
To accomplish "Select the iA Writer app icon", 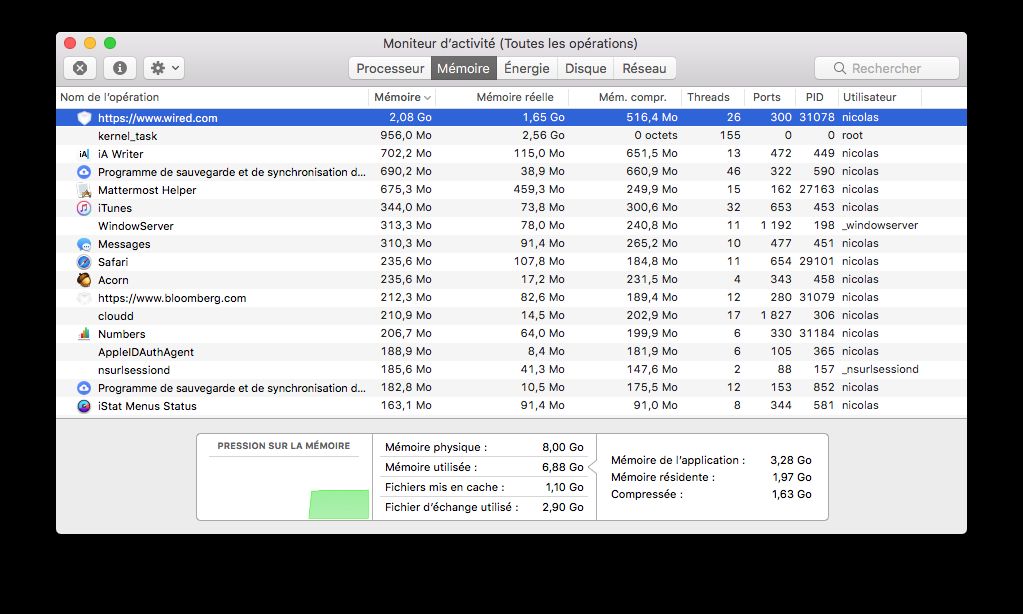I will (84, 154).
